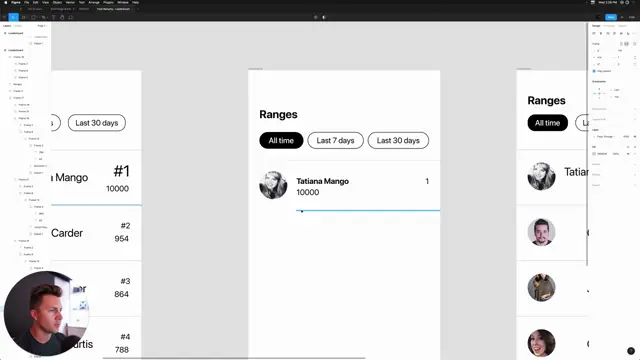Open the Pen tool dropdown arrow
640x360 pixels.
point(47,18)
